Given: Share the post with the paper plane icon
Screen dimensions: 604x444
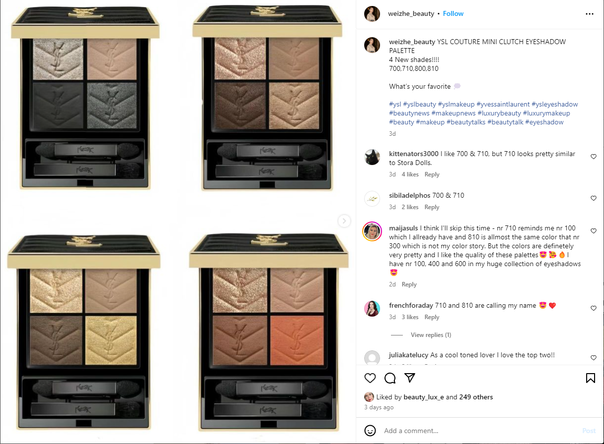Looking at the screenshot, I should point(410,378).
